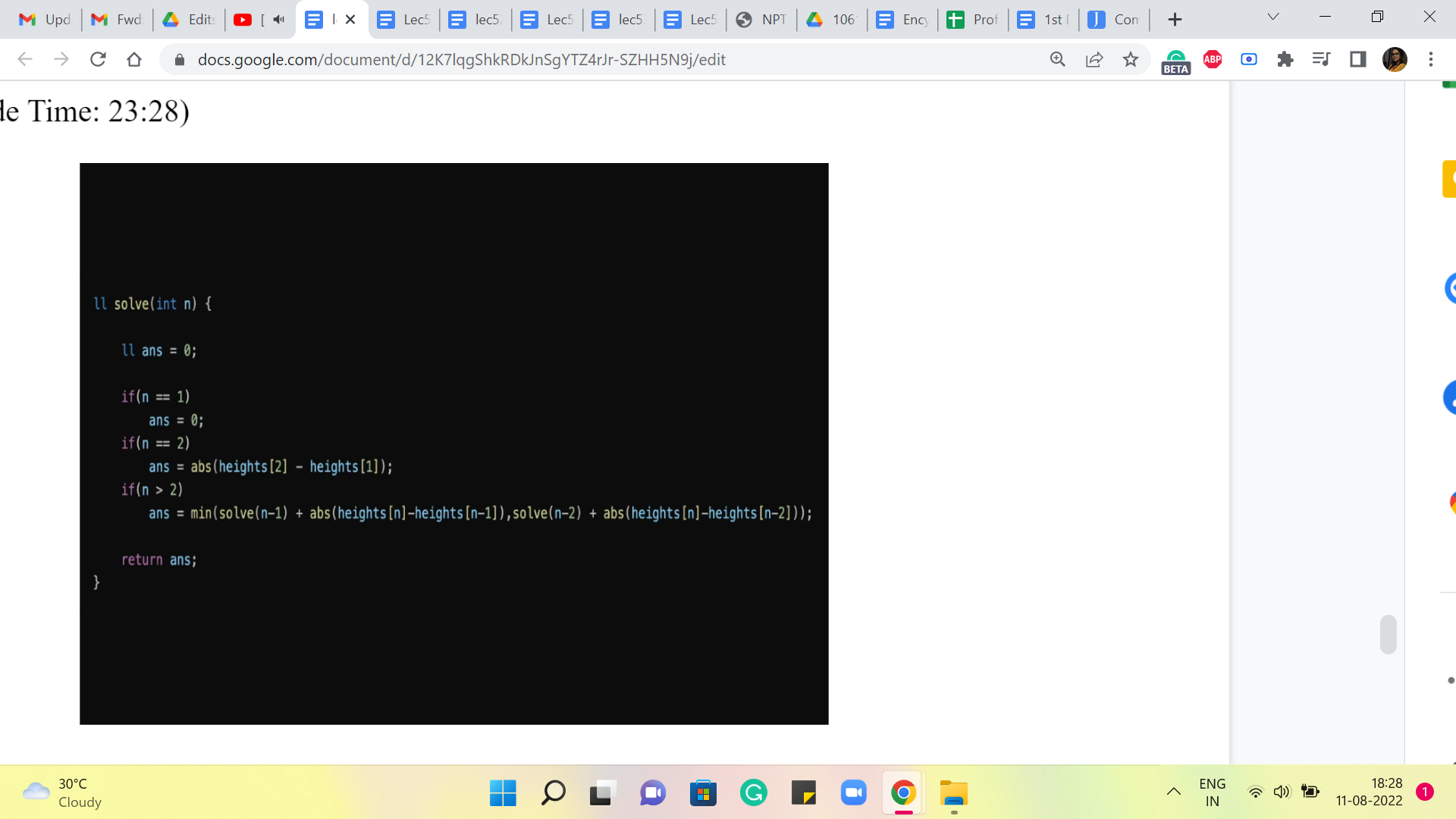
Task: Select the code screenshot image
Action: [453, 444]
